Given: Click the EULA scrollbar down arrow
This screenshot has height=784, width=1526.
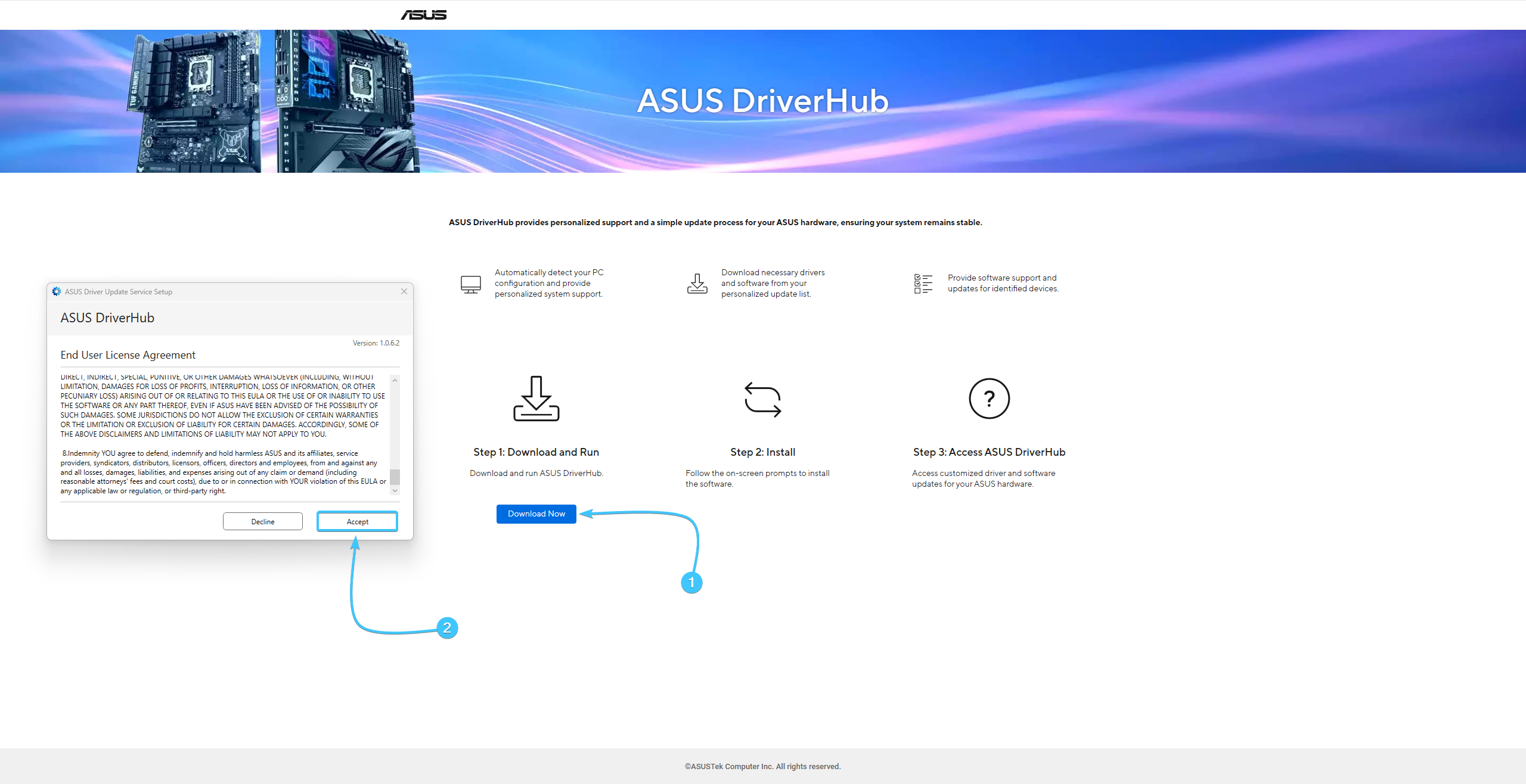Looking at the screenshot, I should 395,490.
